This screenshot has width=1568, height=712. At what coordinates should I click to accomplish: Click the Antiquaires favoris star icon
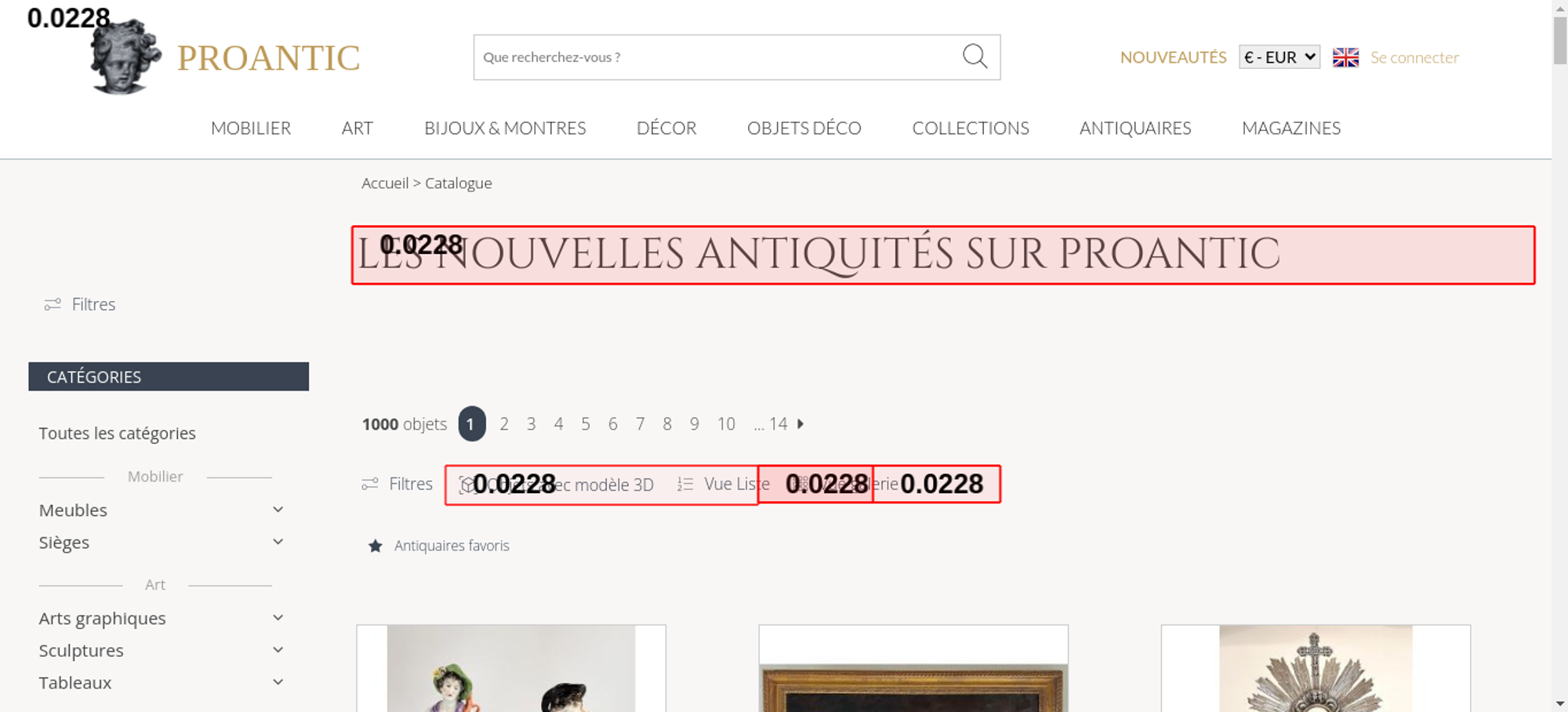[x=376, y=546]
